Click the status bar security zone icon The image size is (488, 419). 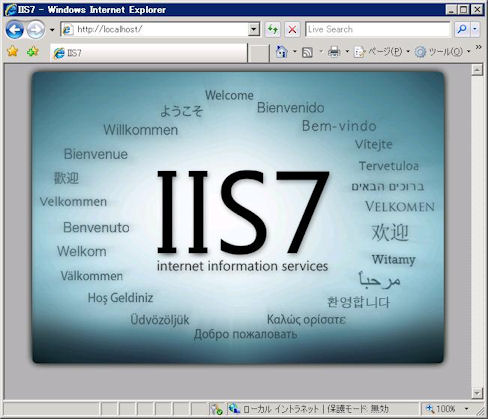click(x=234, y=408)
